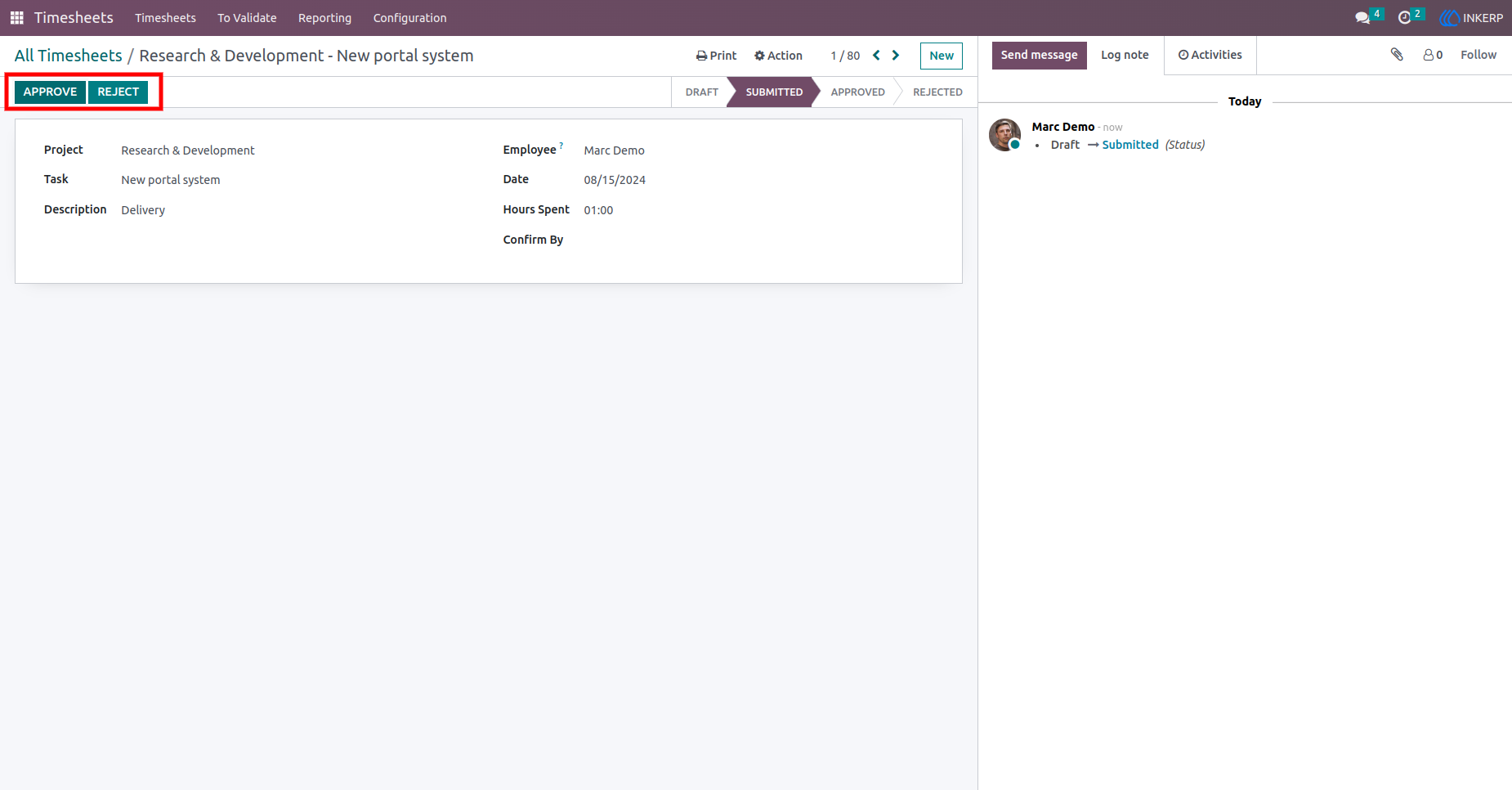Select the Submitted status stage
The image size is (1512, 790).
pos(774,92)
